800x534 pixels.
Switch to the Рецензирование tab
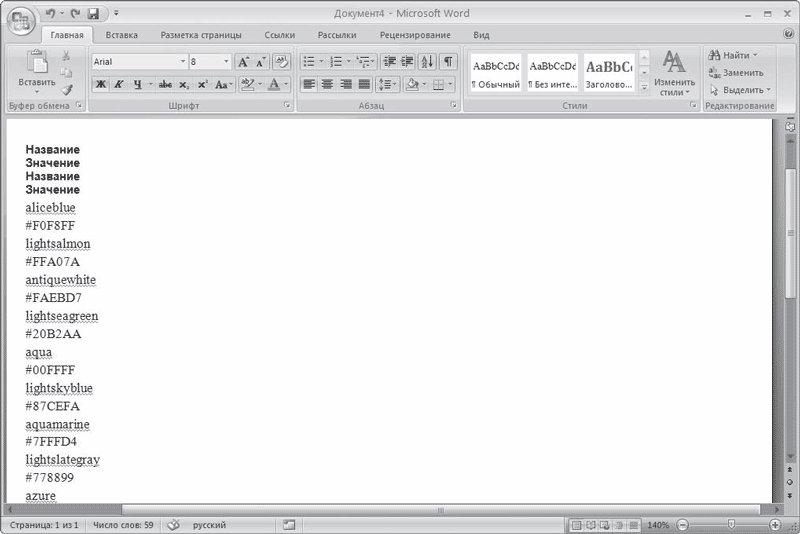click(415, 35)
